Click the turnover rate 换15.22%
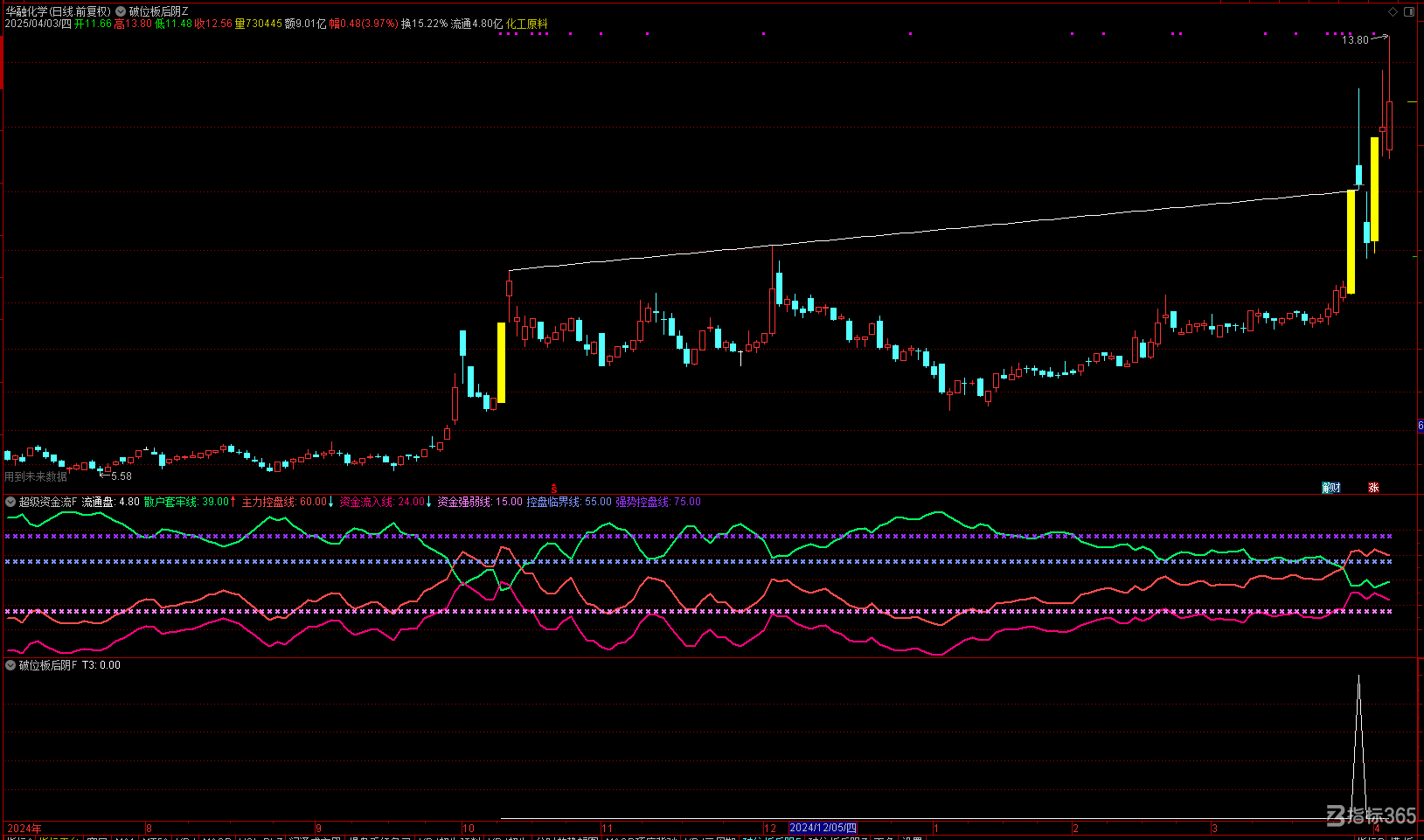The image size is (1424, 840). click(424, 24)
